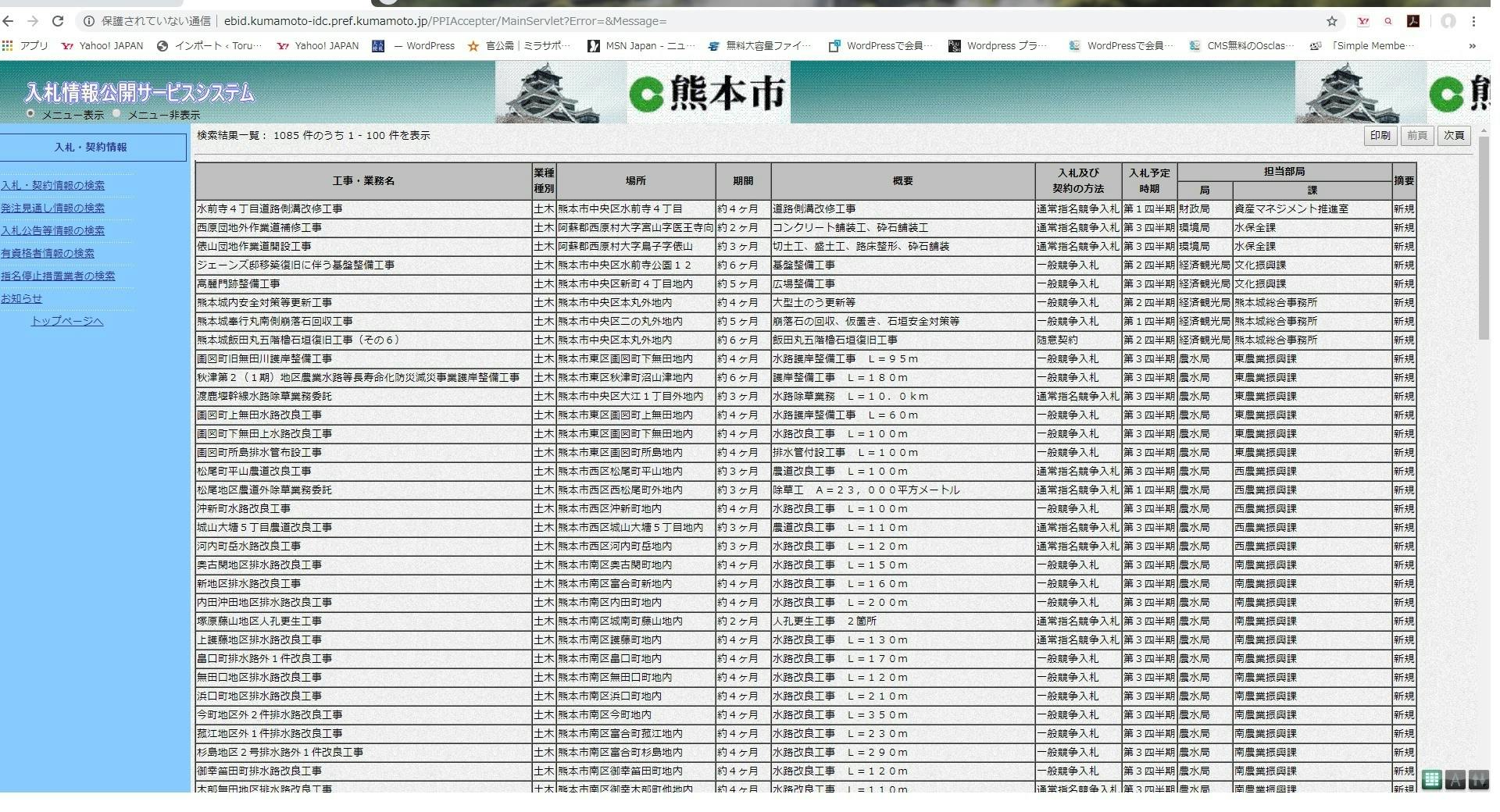Open the 発注見通し情報の検索 menu link
This screenshot has width=1500, height=812.
coord(52,208)
